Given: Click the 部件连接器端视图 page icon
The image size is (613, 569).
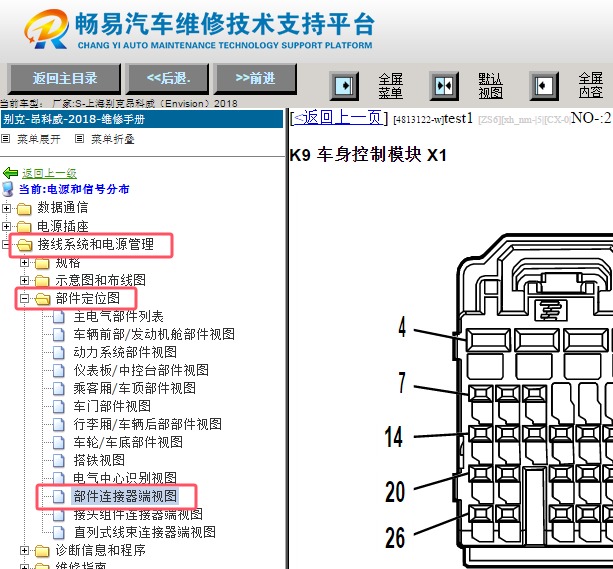Looking at the screenshot, I should coord(59,496).
